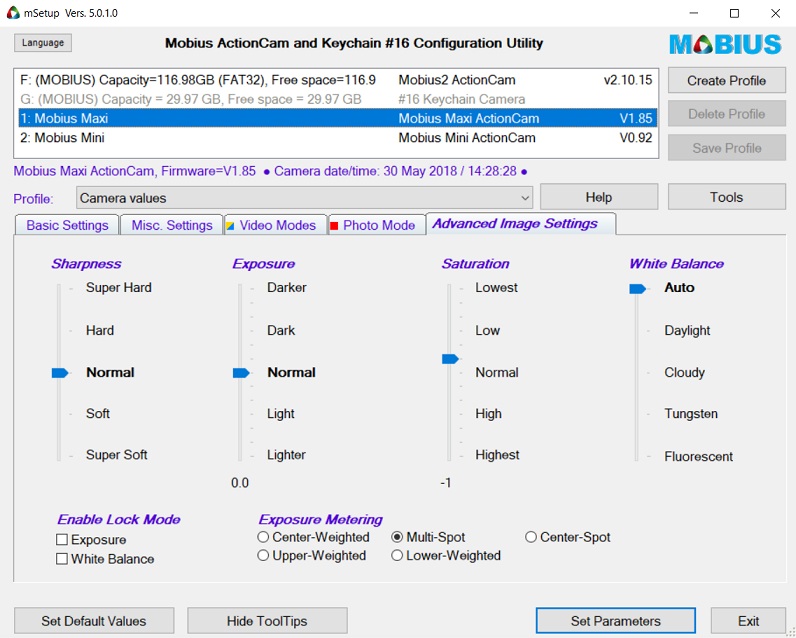Click the red Photo Mode tab icon
Image resolution: width=796 pixels, height=638 pixels.
[x=334, y=225]
